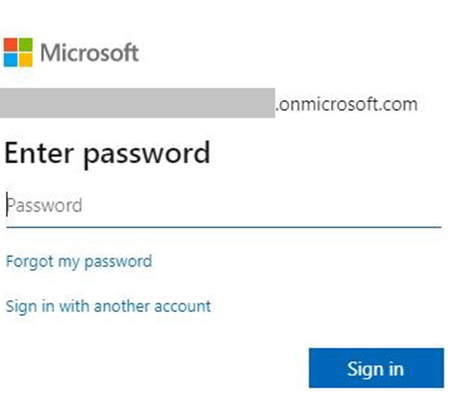Click the blue underline of password field

[224, 227]
